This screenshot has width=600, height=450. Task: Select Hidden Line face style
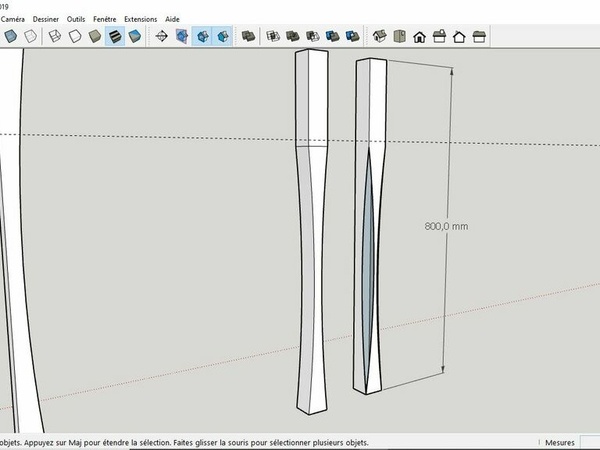coord(73,36)
